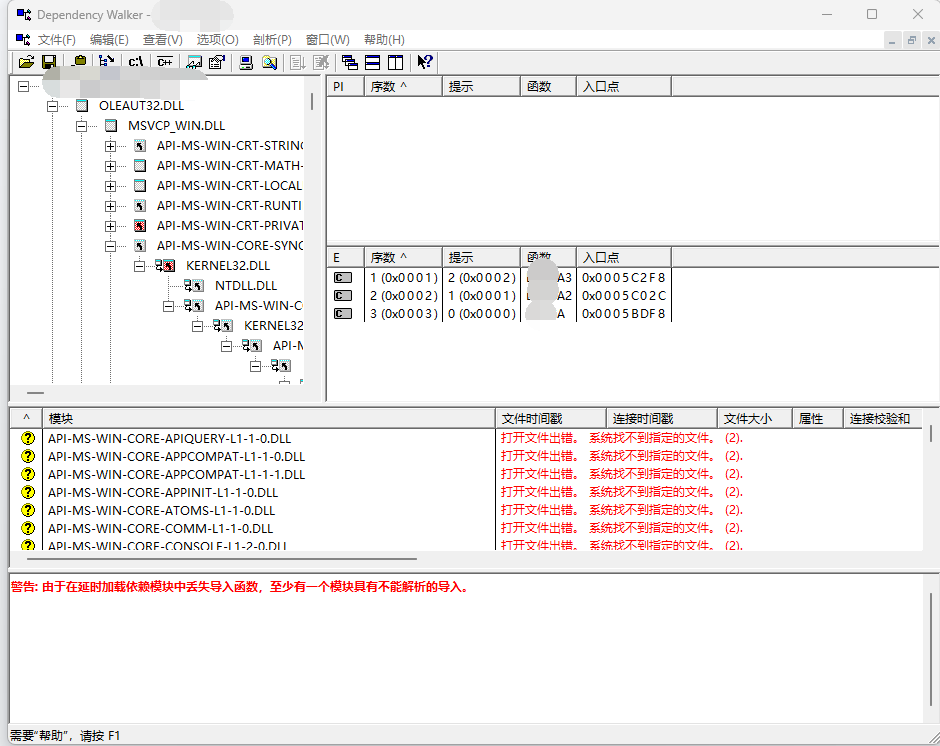The image size is (940, 746).
Task: Open the Properties toolbar icon
Action: point(216,62)
